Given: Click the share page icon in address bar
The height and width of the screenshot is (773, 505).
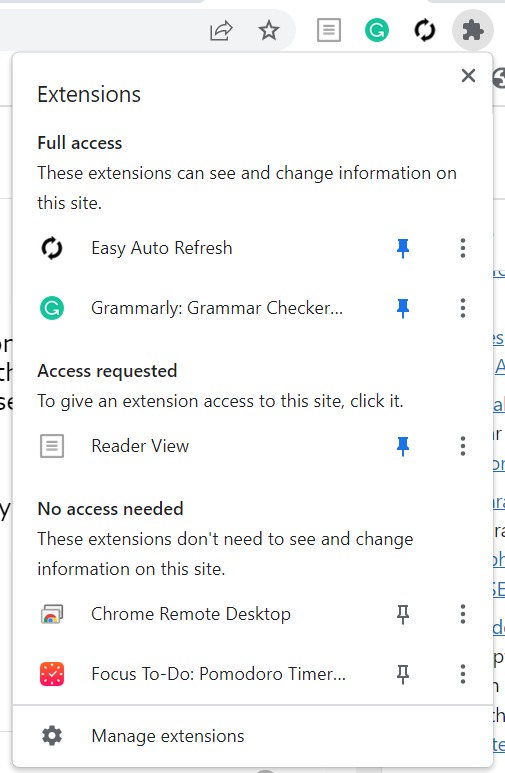Looking at the screenshot, I should coord(221,31).
